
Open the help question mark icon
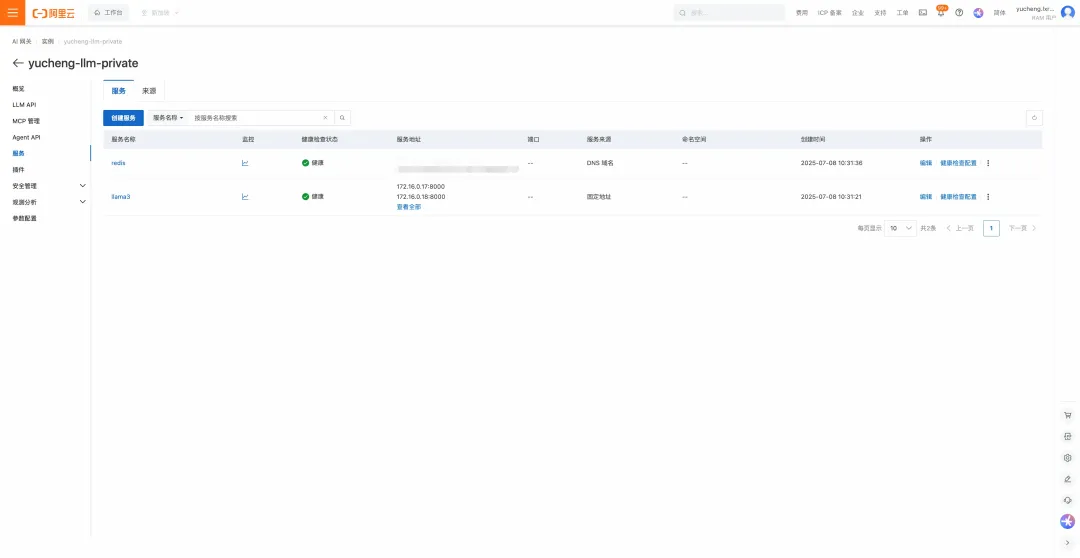point(959,13)
